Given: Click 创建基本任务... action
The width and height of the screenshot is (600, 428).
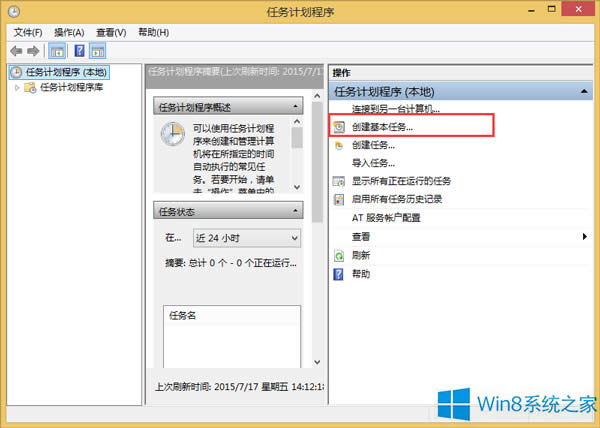Looking at the screenshot, I should [x=382, y=127].
